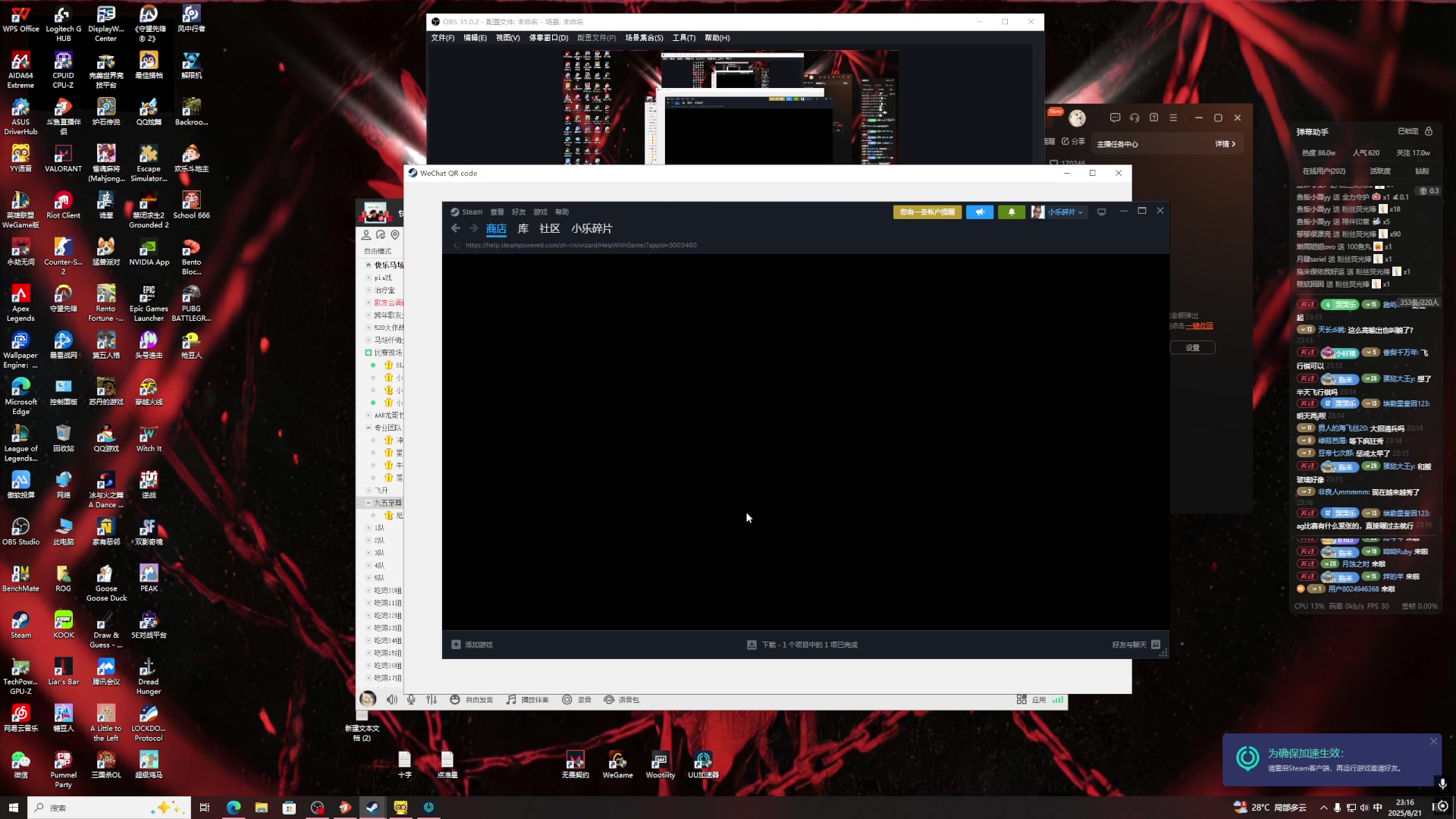This screenshot has width=1456, height=819.
Task: Open Steam downloads status at bottom
Action: click(x=802, y=645)
